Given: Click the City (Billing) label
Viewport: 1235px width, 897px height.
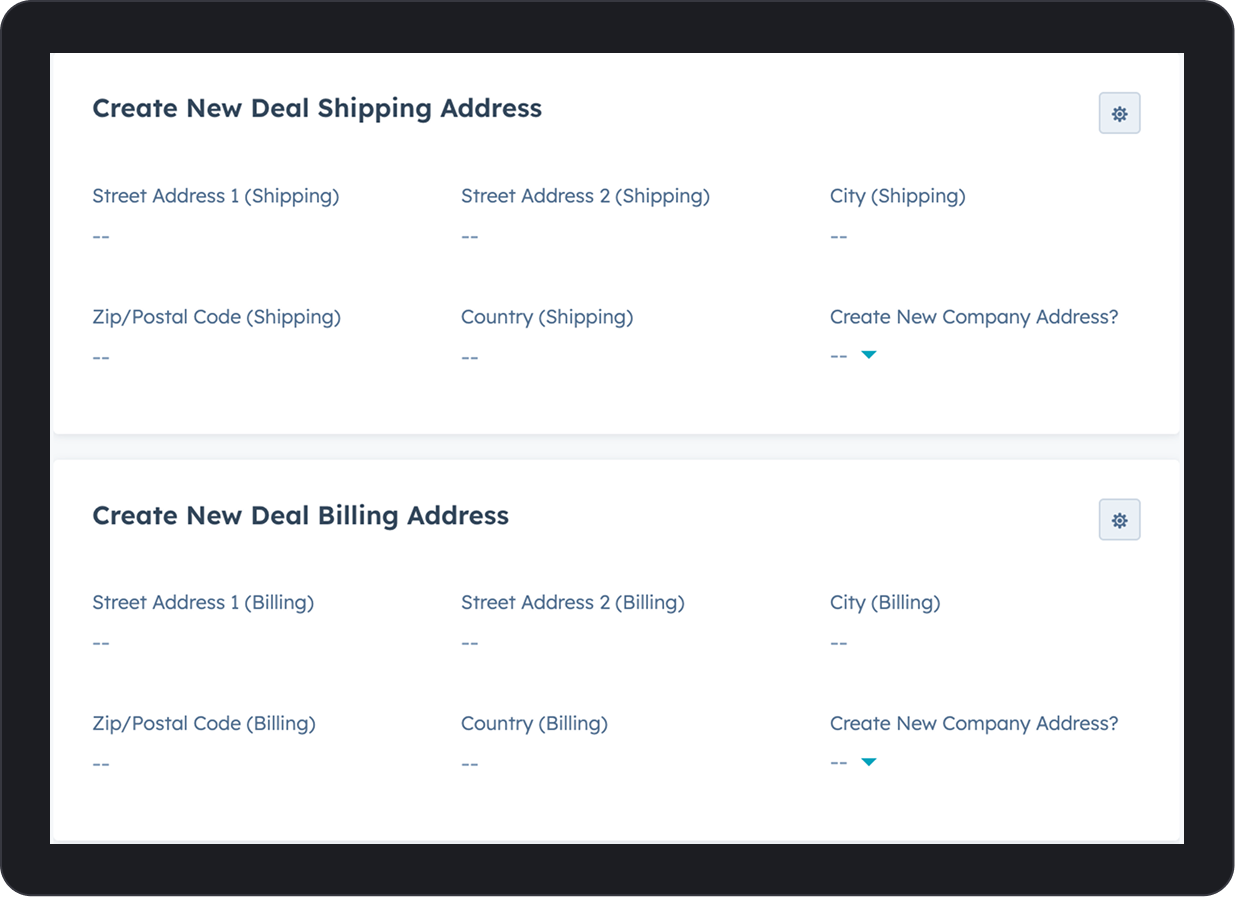Looking at the screenshot, I should coord(885,602).
